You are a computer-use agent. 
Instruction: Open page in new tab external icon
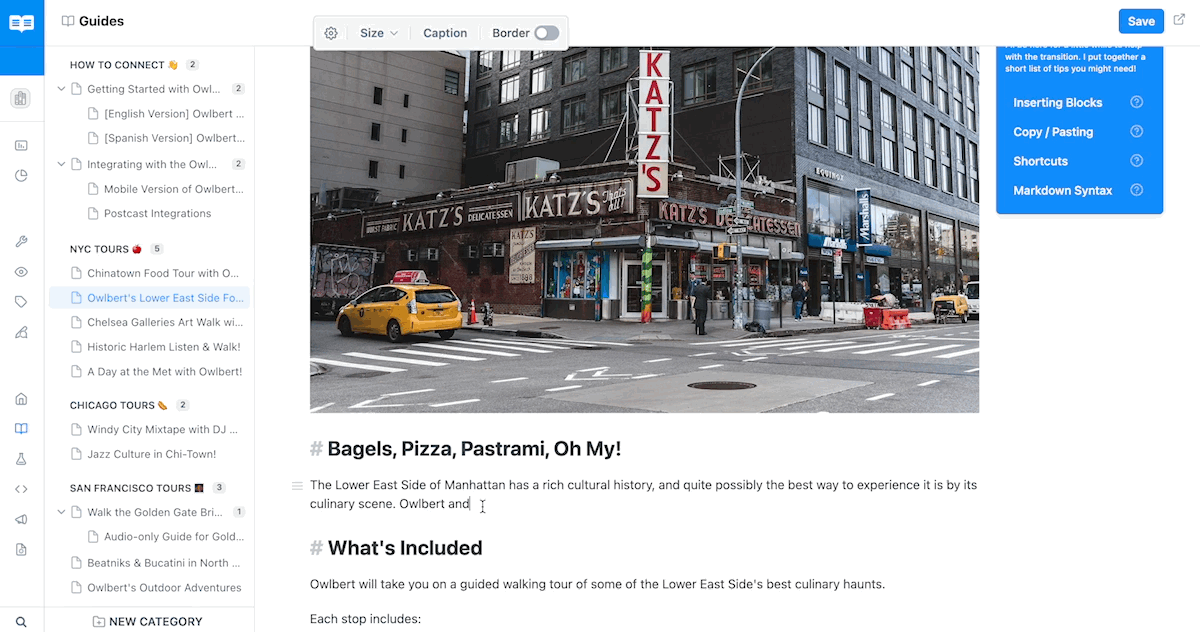(1180, 21)
